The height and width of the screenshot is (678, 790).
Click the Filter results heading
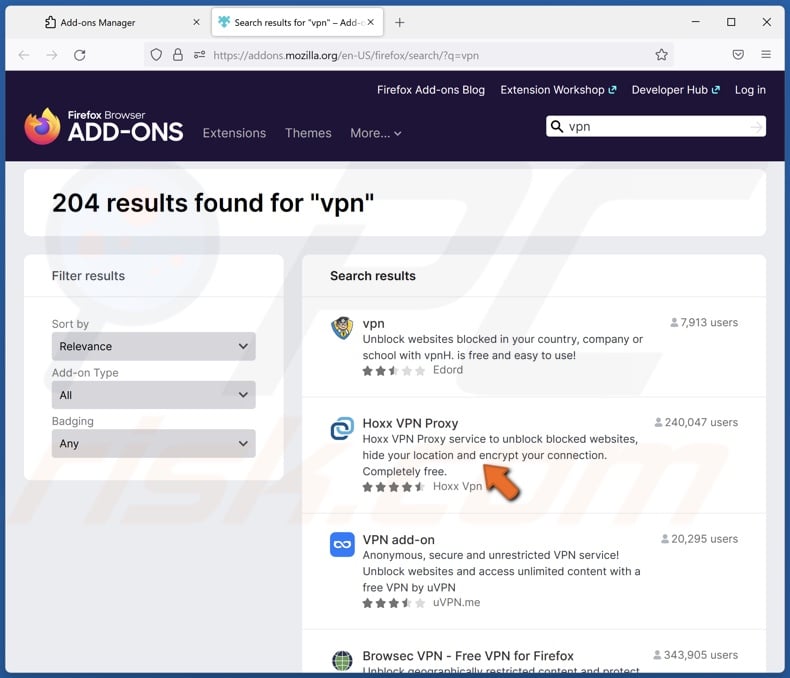[88, 276]
